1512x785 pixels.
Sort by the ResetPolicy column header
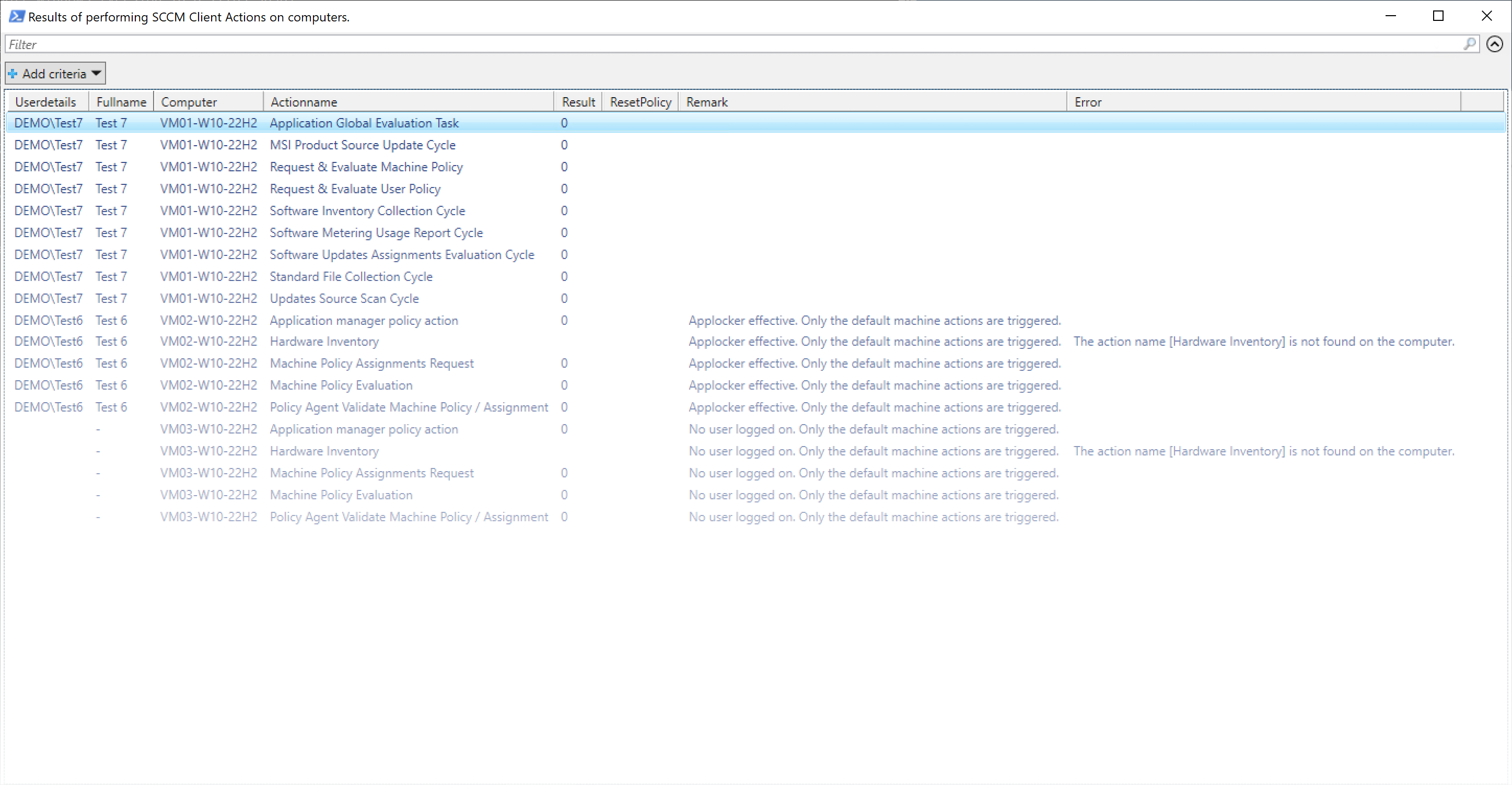pos(641,102)
